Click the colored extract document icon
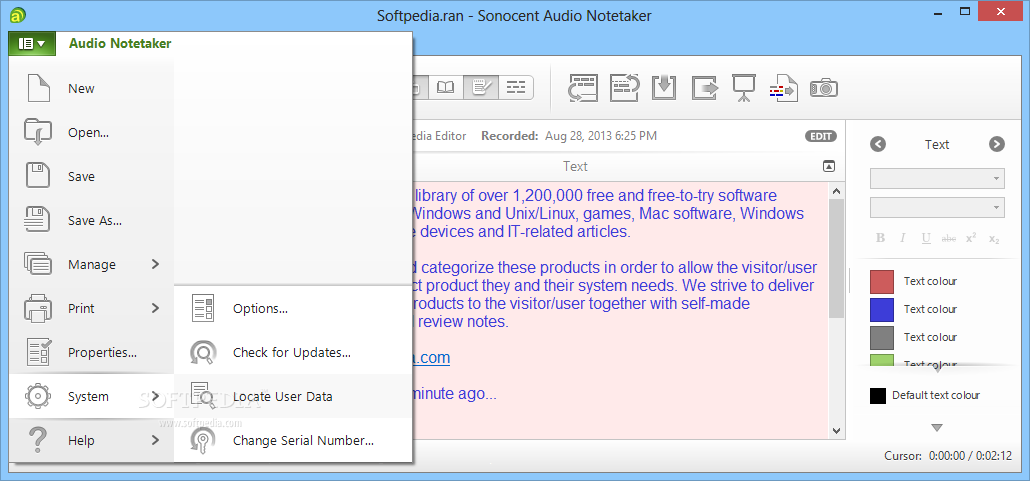1030x481 pixels. coord(783,87)
